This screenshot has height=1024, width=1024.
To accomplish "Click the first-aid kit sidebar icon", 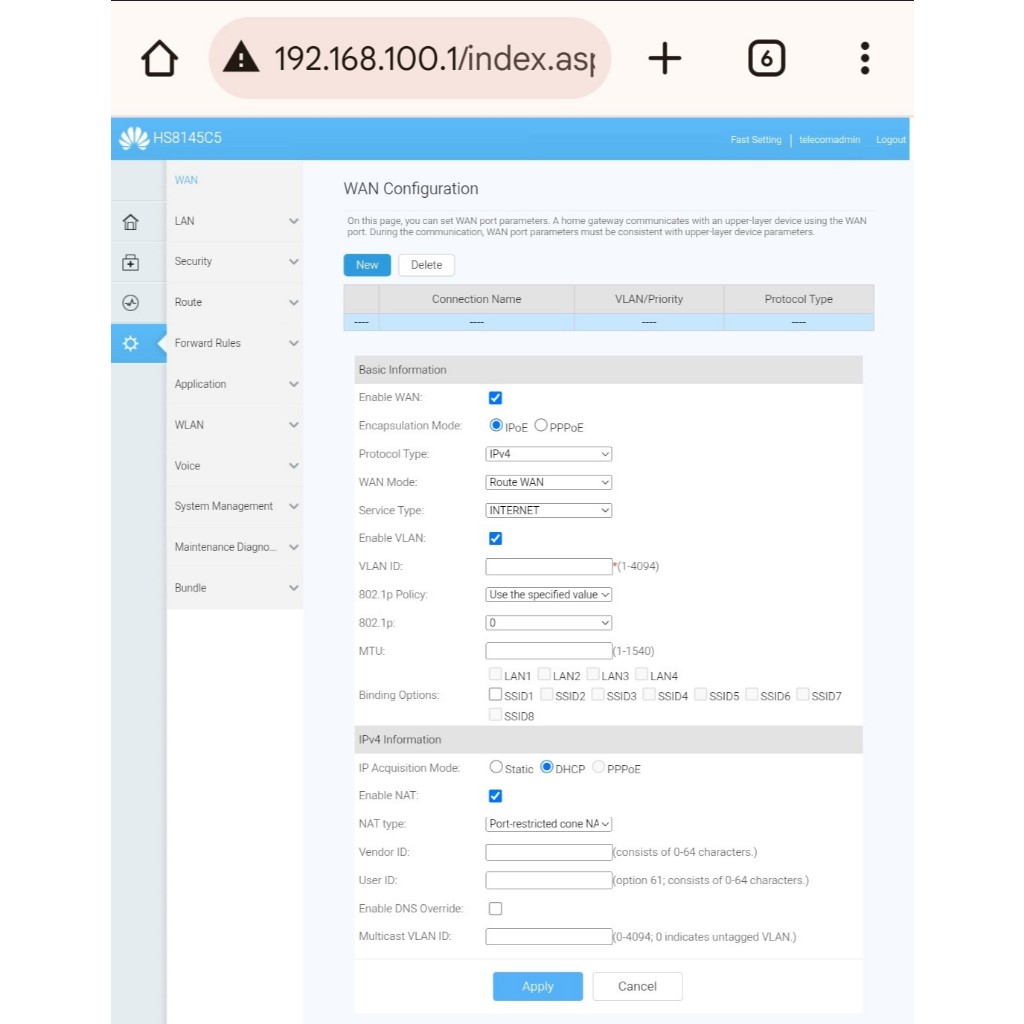I will pos(130,263).
